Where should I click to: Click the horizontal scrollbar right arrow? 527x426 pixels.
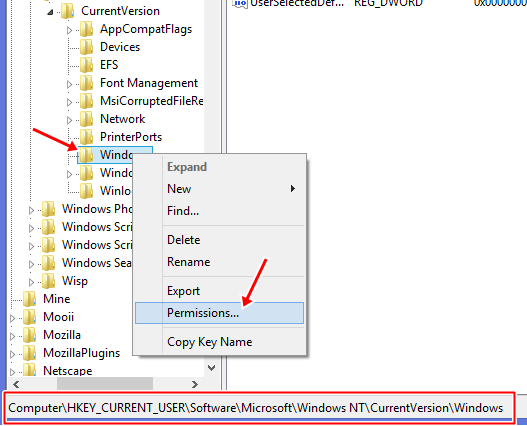pos(195,384)
